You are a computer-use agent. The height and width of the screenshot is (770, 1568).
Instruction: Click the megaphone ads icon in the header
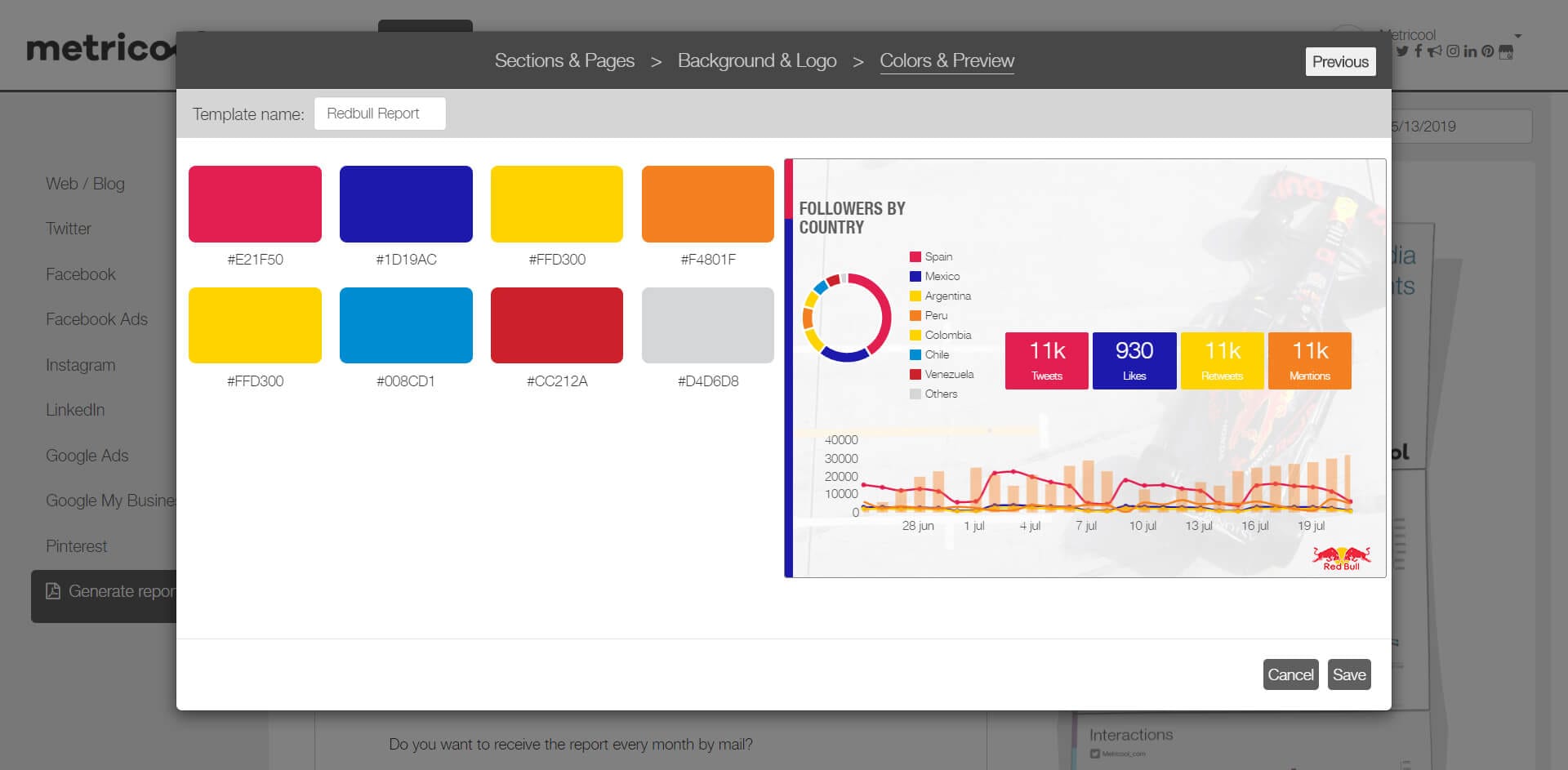1435,51
